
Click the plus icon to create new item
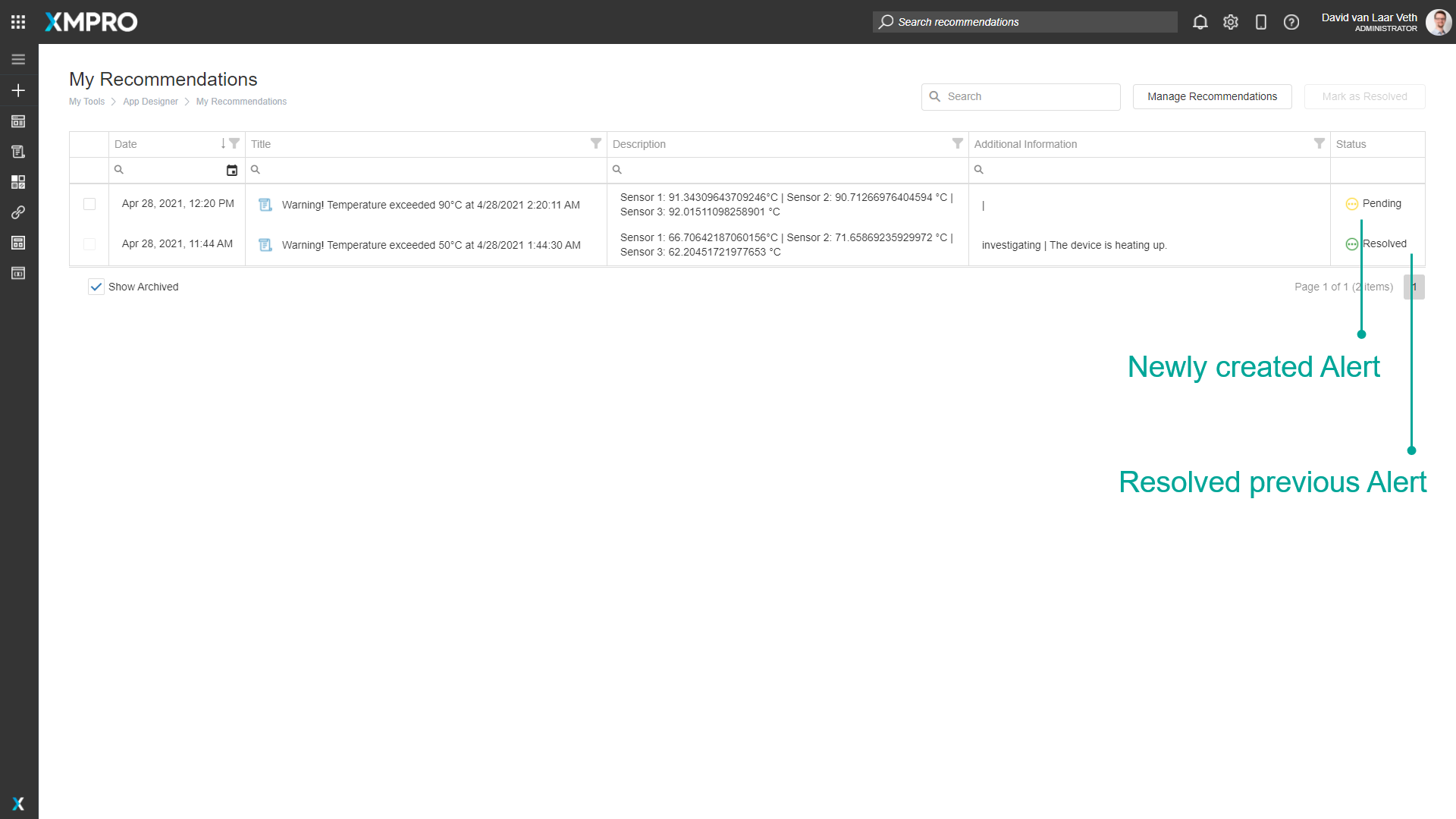tap(18, 89)
